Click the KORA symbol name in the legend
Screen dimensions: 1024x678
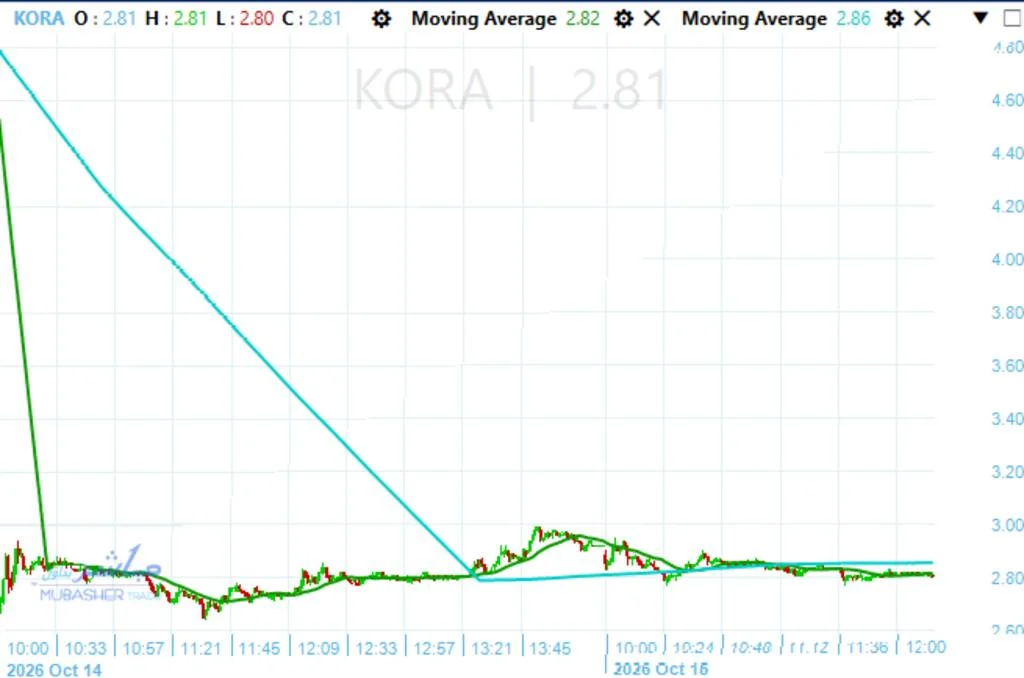tap(39, 19)
